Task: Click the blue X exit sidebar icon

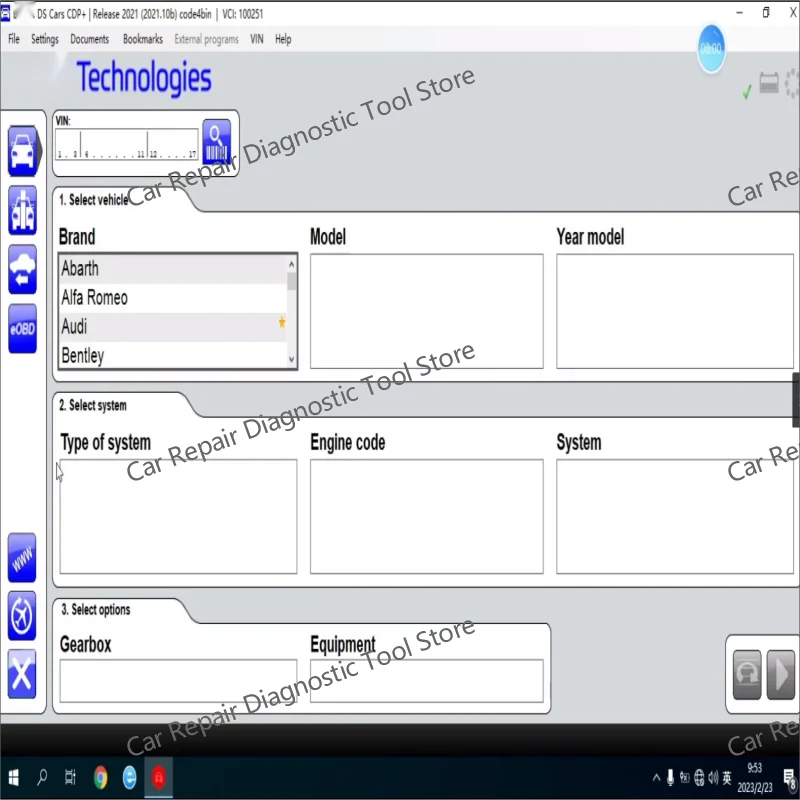Action: pos(22,673)
